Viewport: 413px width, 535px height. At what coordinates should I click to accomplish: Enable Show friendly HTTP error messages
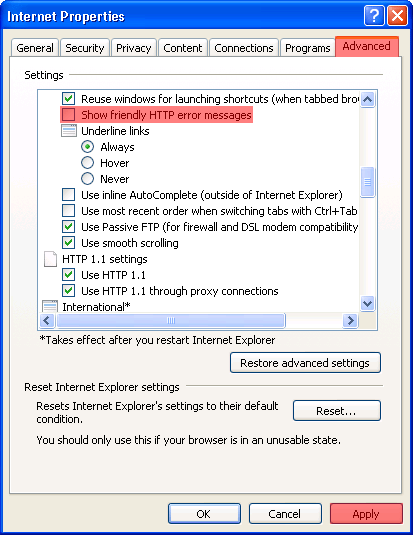tap(69, 115)
